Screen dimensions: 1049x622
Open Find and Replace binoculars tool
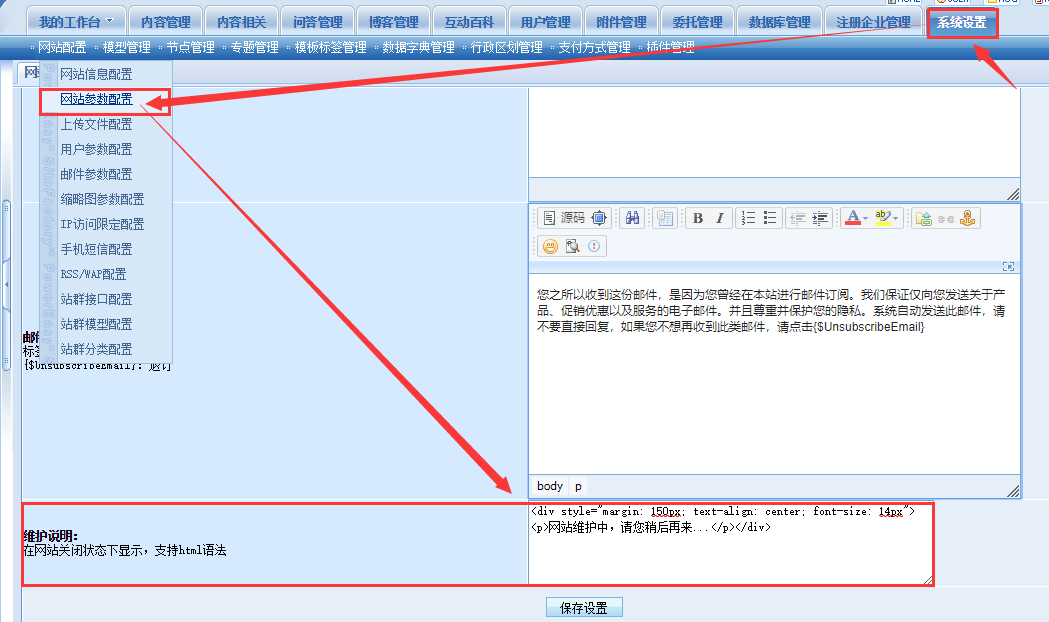pyautogui.click(x=632, y=218)
